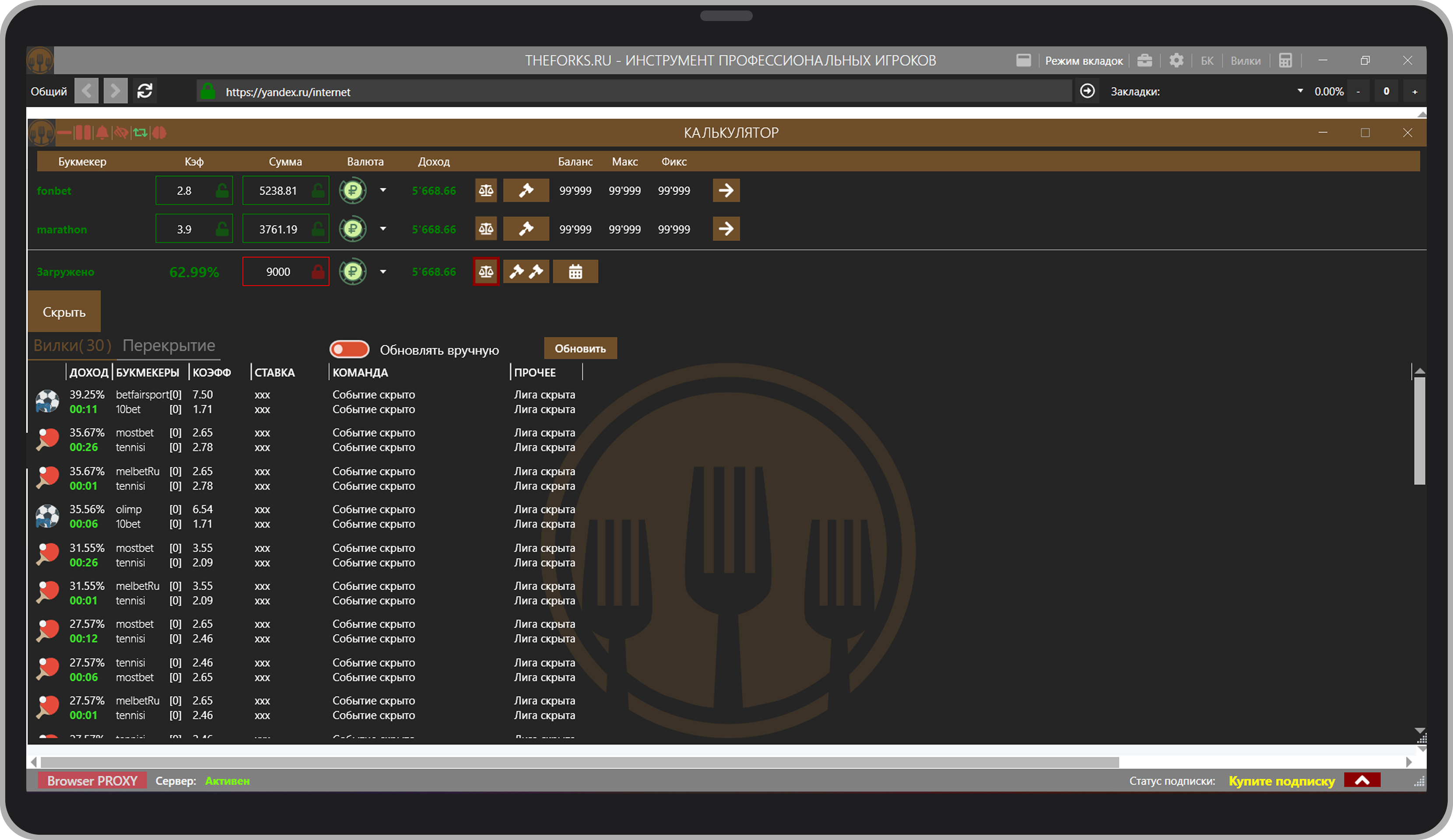Screen dimensions: 1453x840
Task: Click the gavel icon in marathon row
Action: [x=525, y=229]
